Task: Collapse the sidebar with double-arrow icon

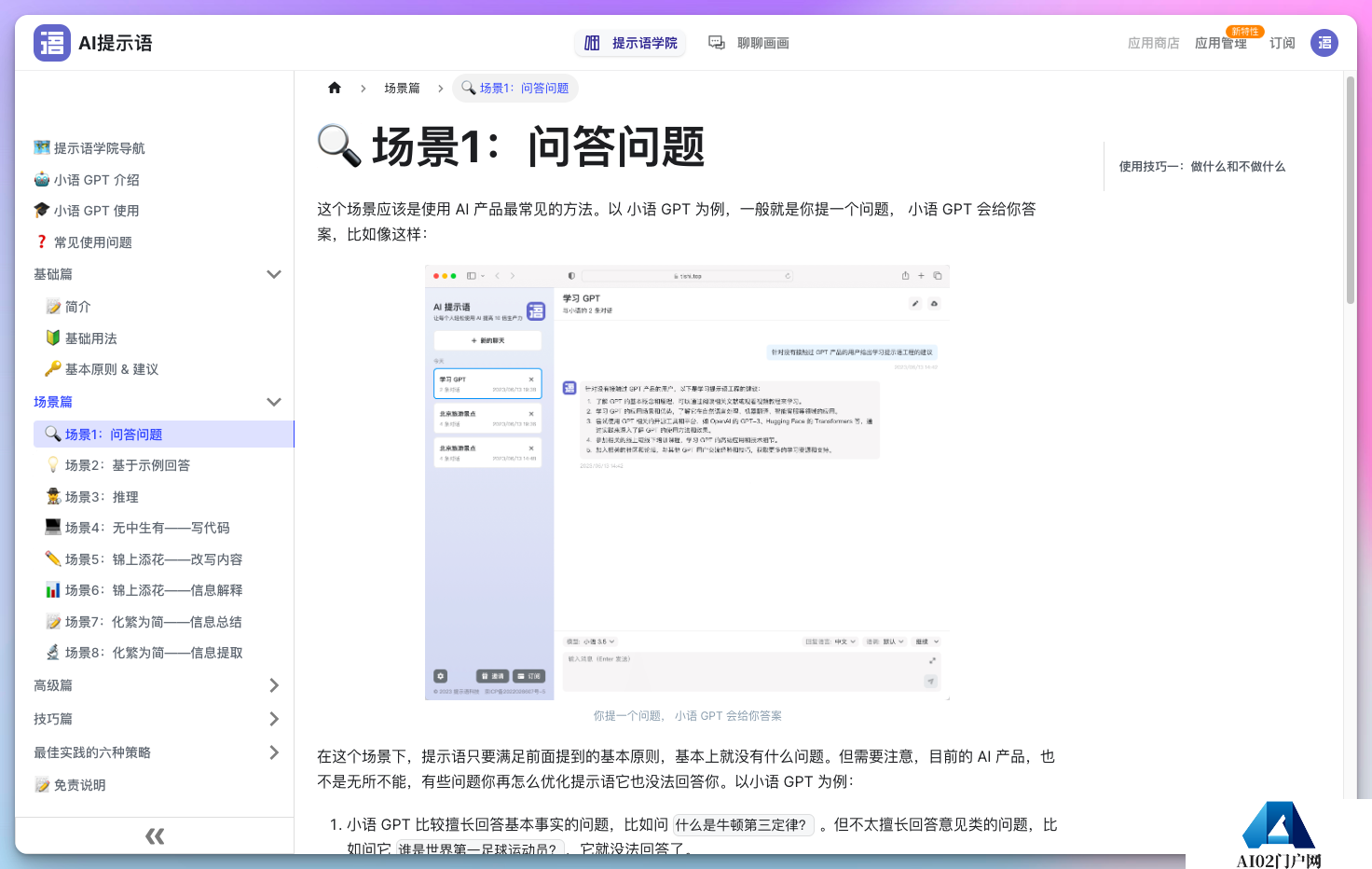Action: pos(155,836)
